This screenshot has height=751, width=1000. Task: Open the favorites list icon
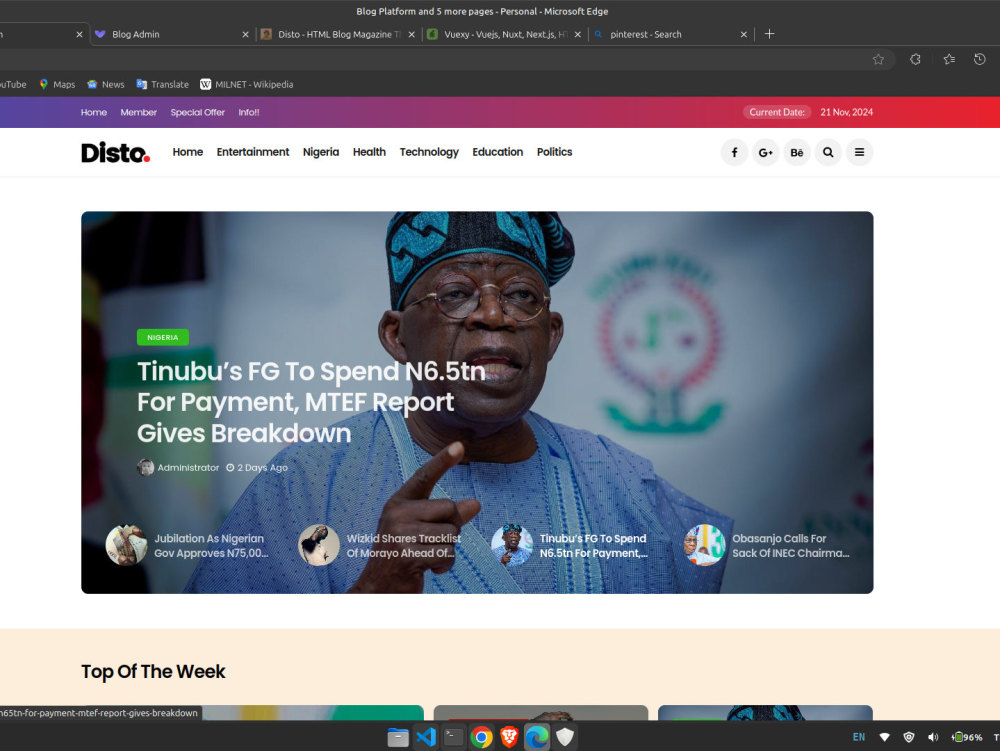click(949, 59)
